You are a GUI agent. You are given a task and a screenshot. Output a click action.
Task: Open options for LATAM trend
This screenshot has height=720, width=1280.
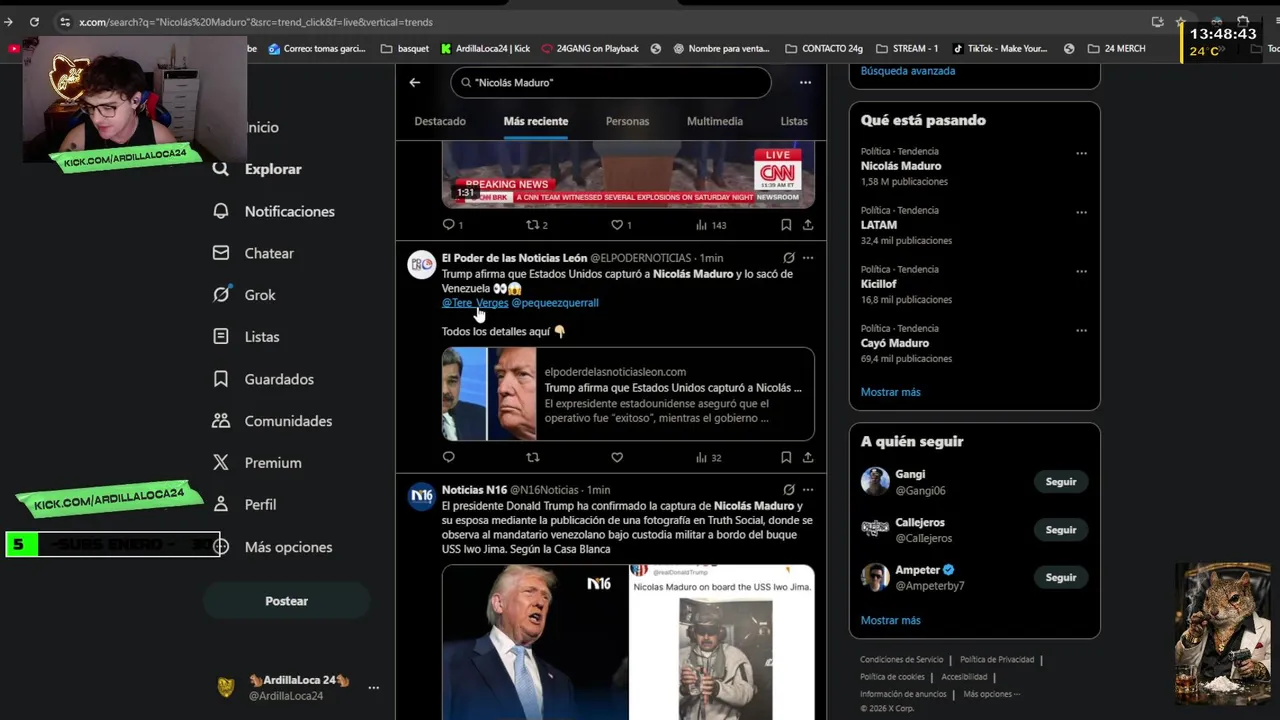click(x=1081, y=213)
